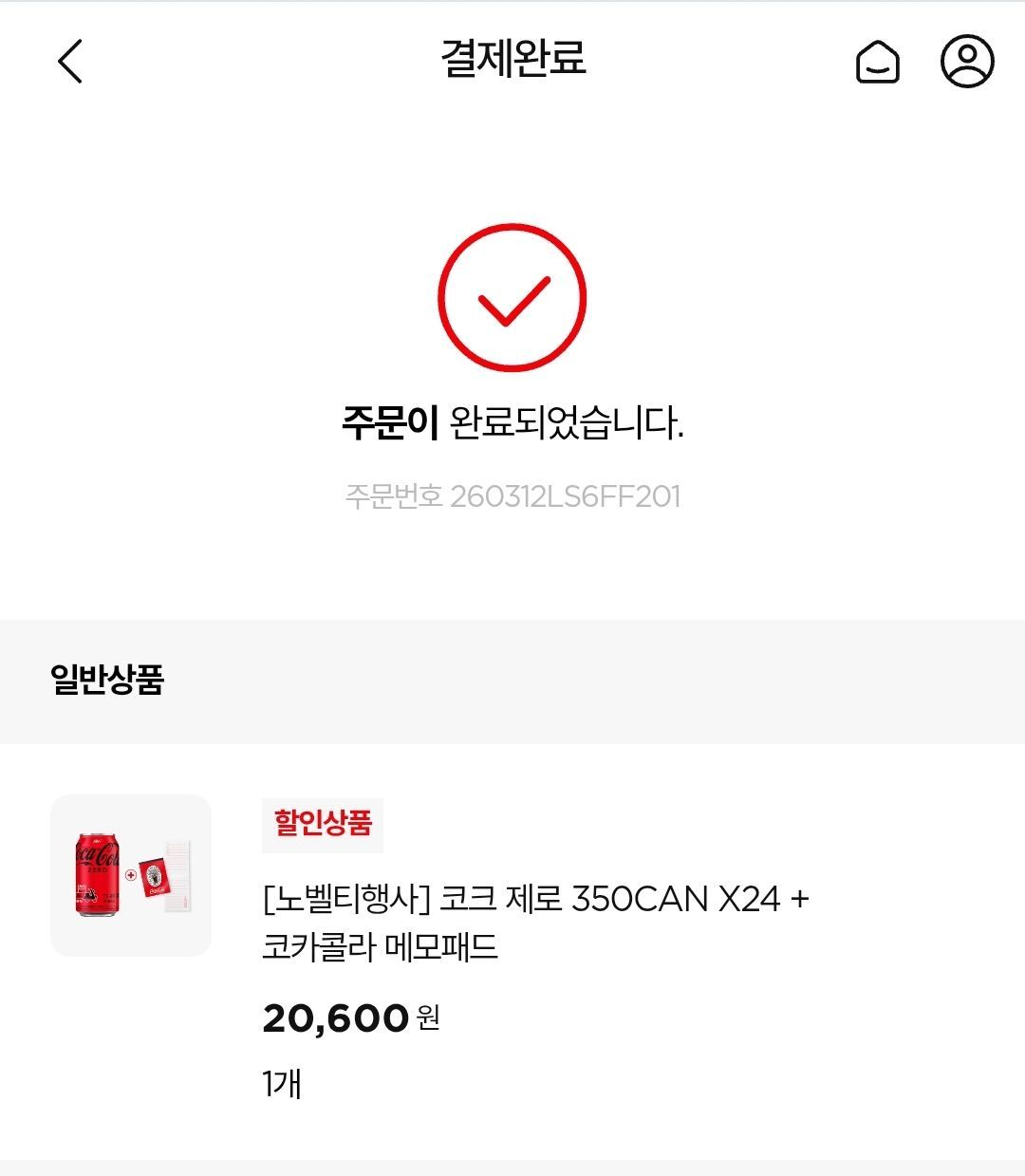Click the bold 주문이 word

click(x=389, y=422)
